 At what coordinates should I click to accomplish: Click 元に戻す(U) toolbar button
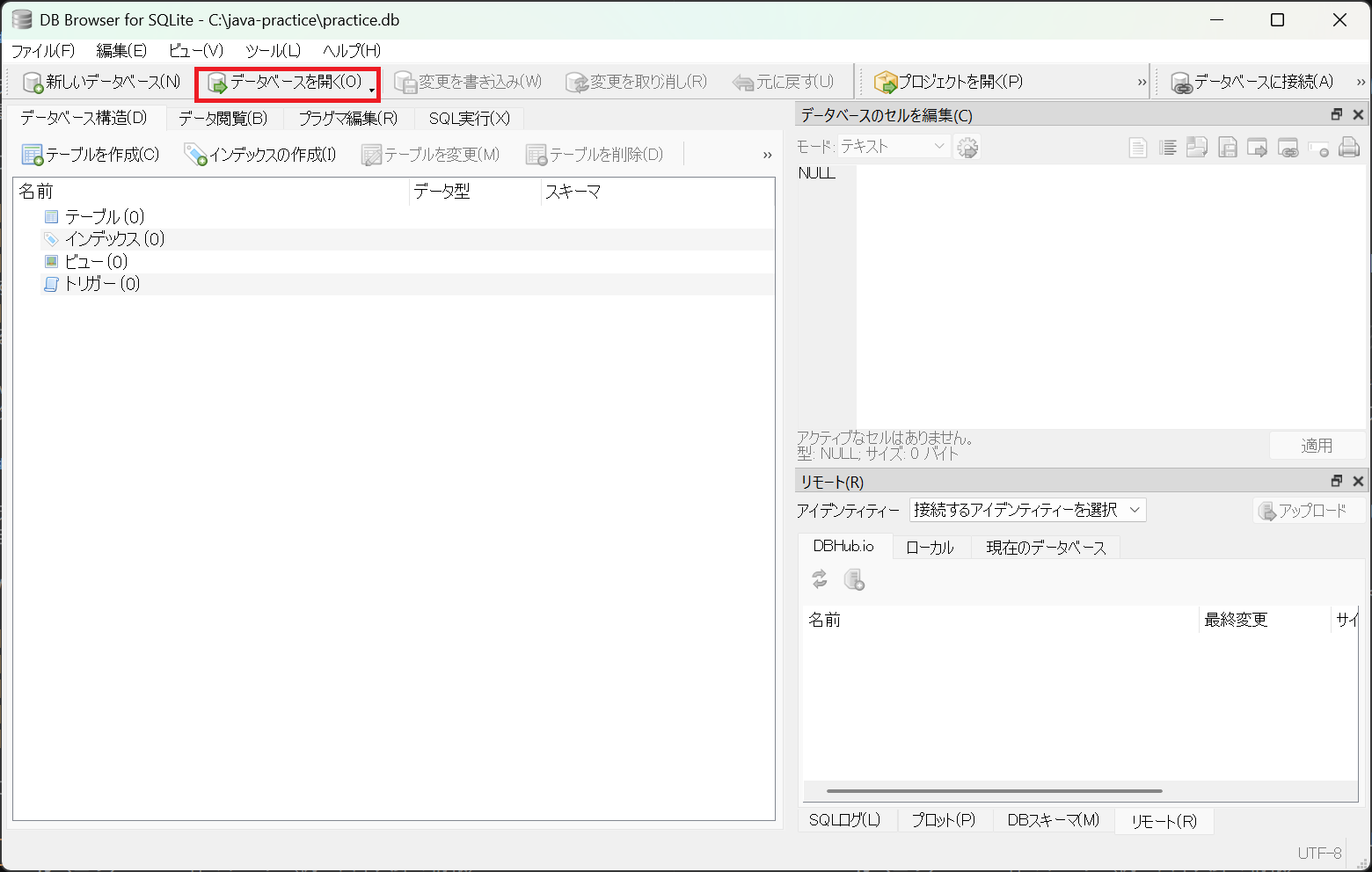pyautogui.click(x=783, y=82)
